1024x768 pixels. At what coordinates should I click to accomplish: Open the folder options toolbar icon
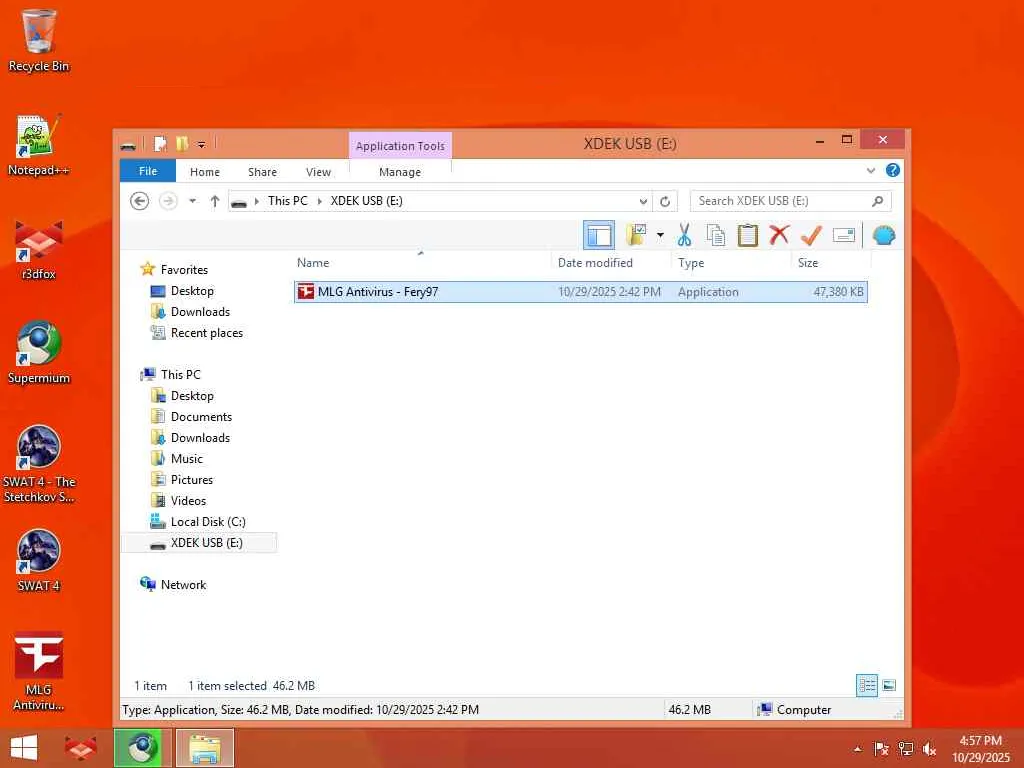(636, 235)
